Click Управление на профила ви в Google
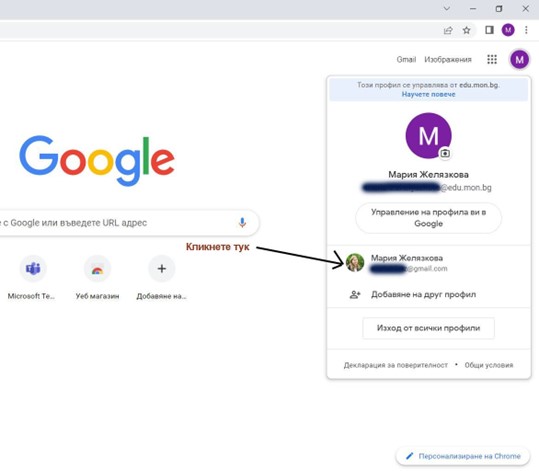Viewport: 539px width, 471px height. pos(428,218)
